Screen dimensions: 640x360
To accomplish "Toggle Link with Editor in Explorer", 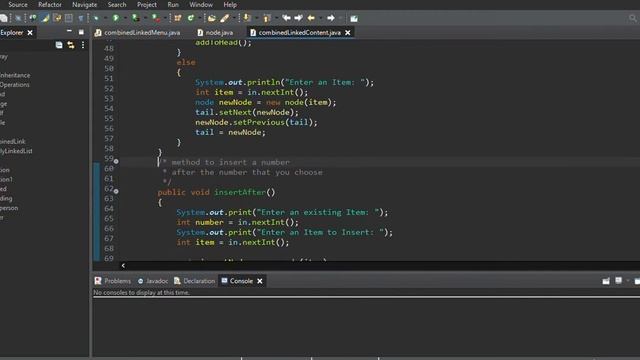I will point(71,45).
